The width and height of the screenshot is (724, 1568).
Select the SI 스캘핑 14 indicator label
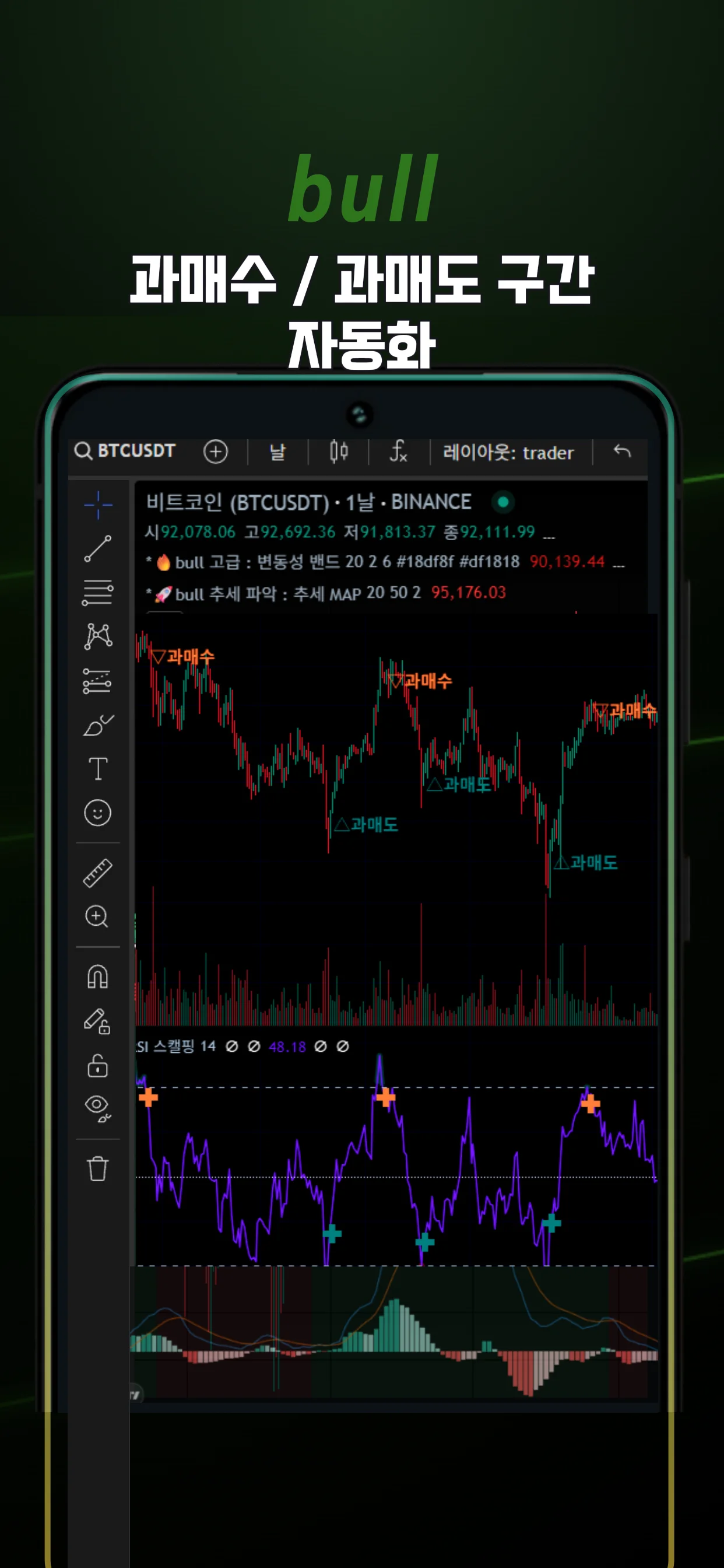pos(176,1046)
